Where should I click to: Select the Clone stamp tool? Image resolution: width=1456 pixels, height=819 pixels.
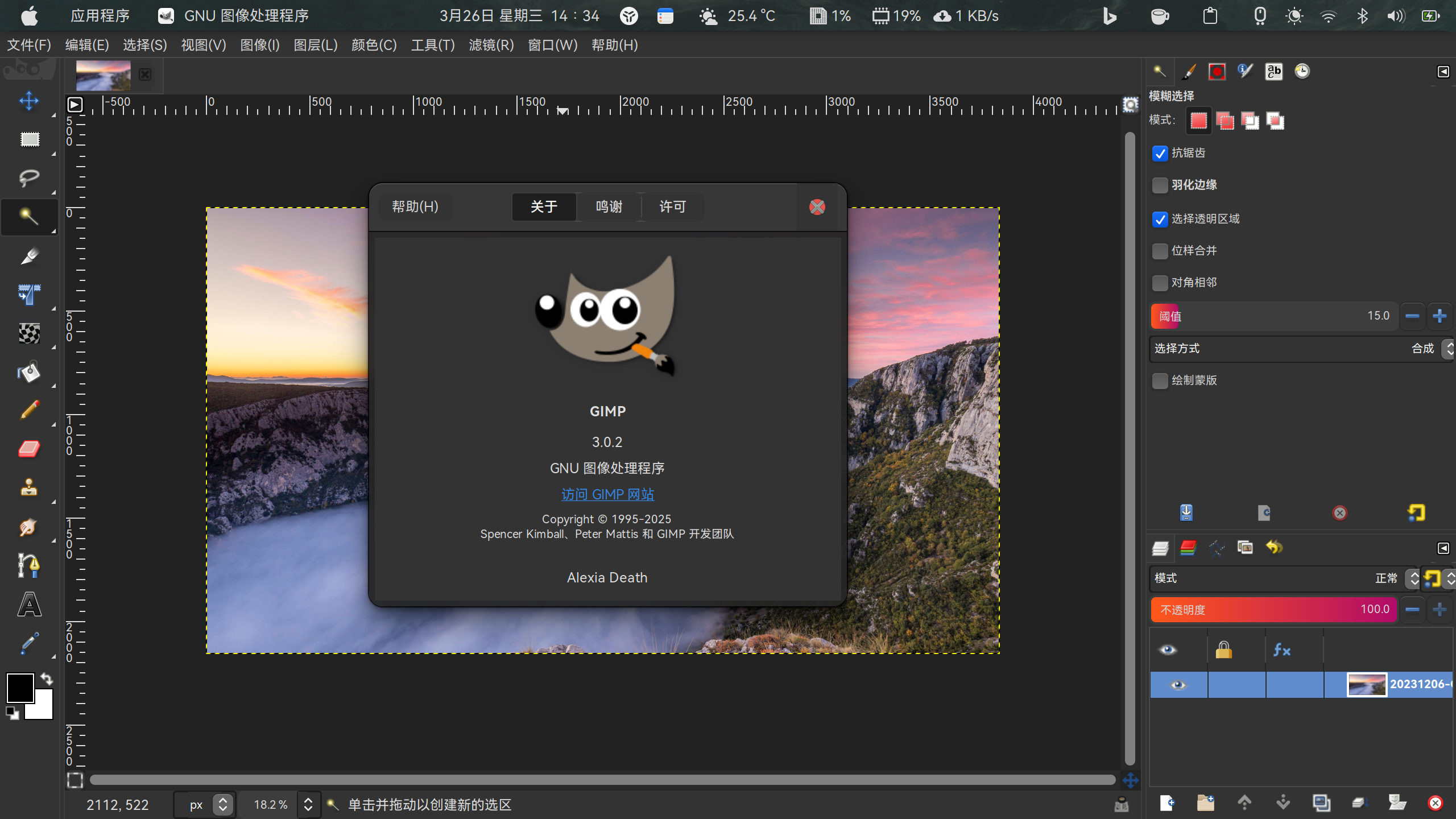tap(29, 487)
